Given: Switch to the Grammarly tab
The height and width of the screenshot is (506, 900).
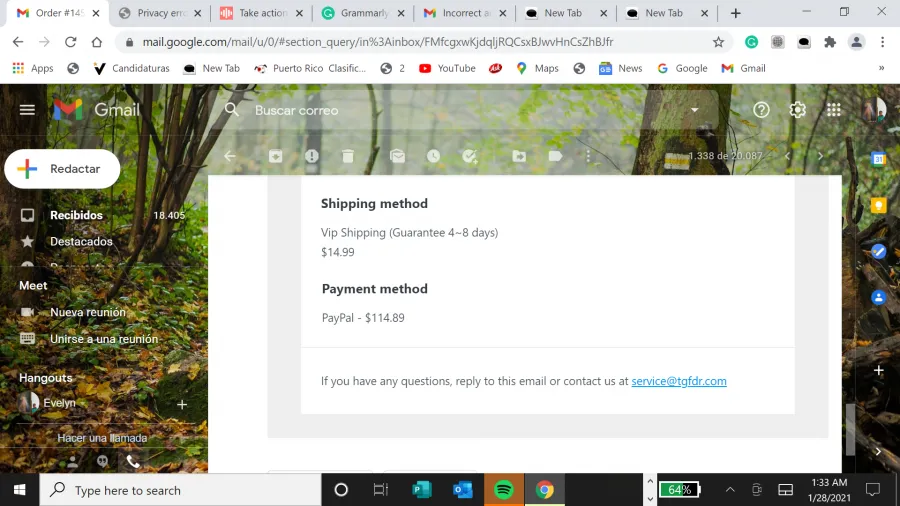Looking at the screenshot, I should [x=363, y=13].
